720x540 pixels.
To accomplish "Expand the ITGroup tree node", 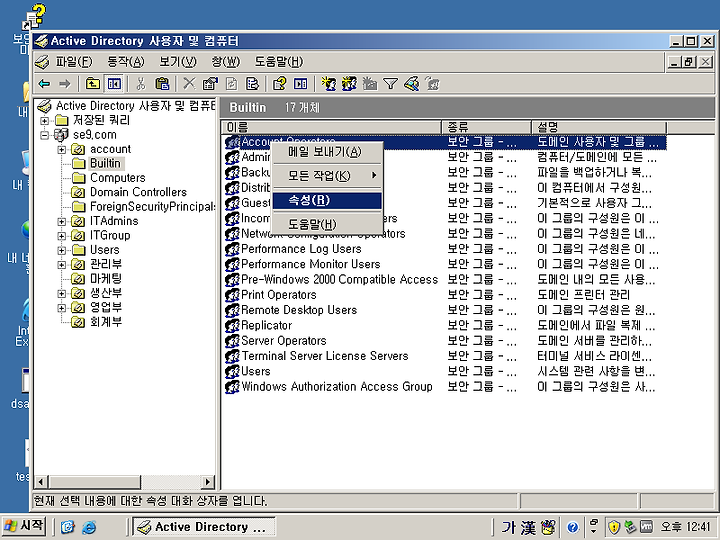I will [x=62, y=236].
